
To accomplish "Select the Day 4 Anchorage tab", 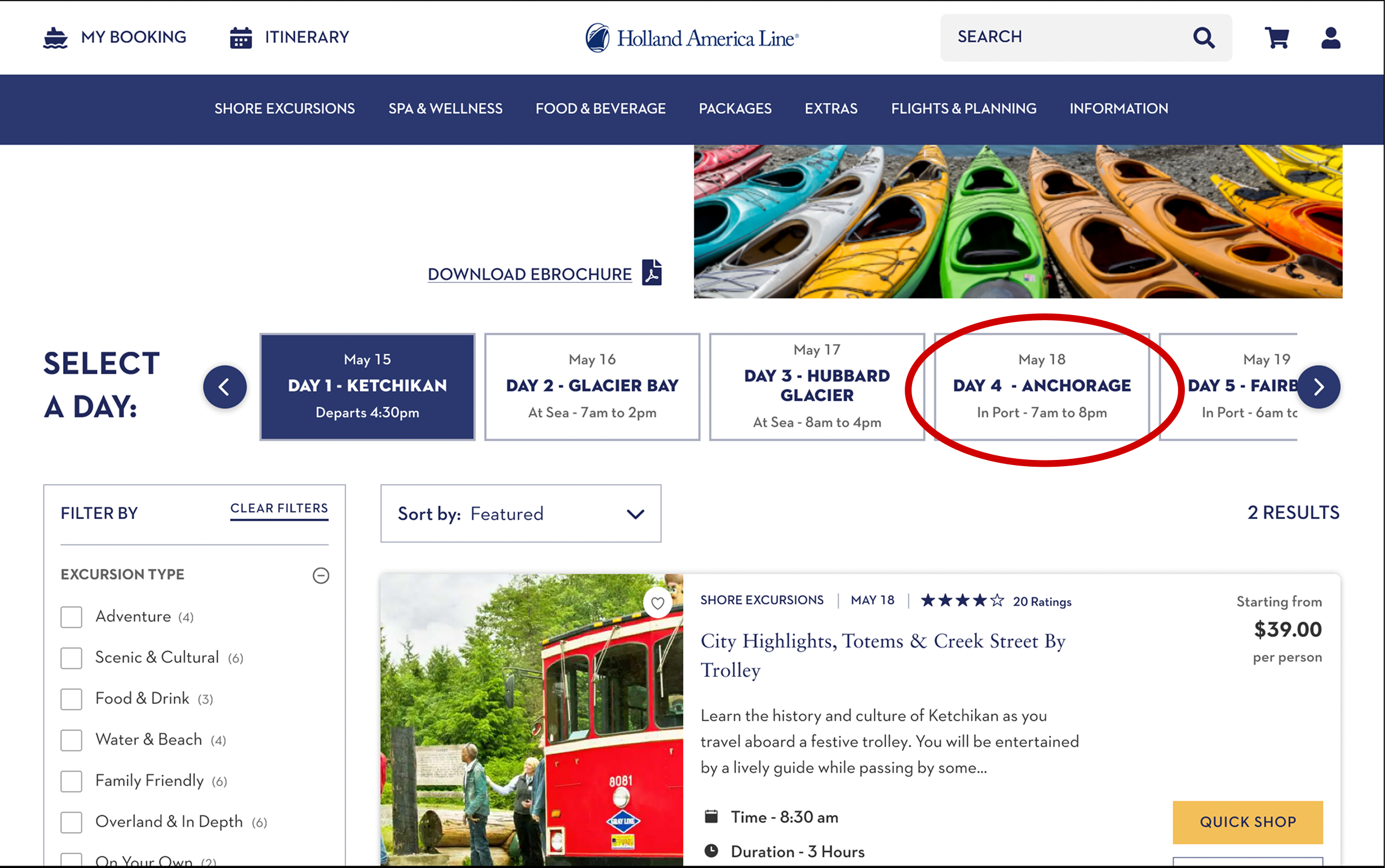I will click(1041, 386).
